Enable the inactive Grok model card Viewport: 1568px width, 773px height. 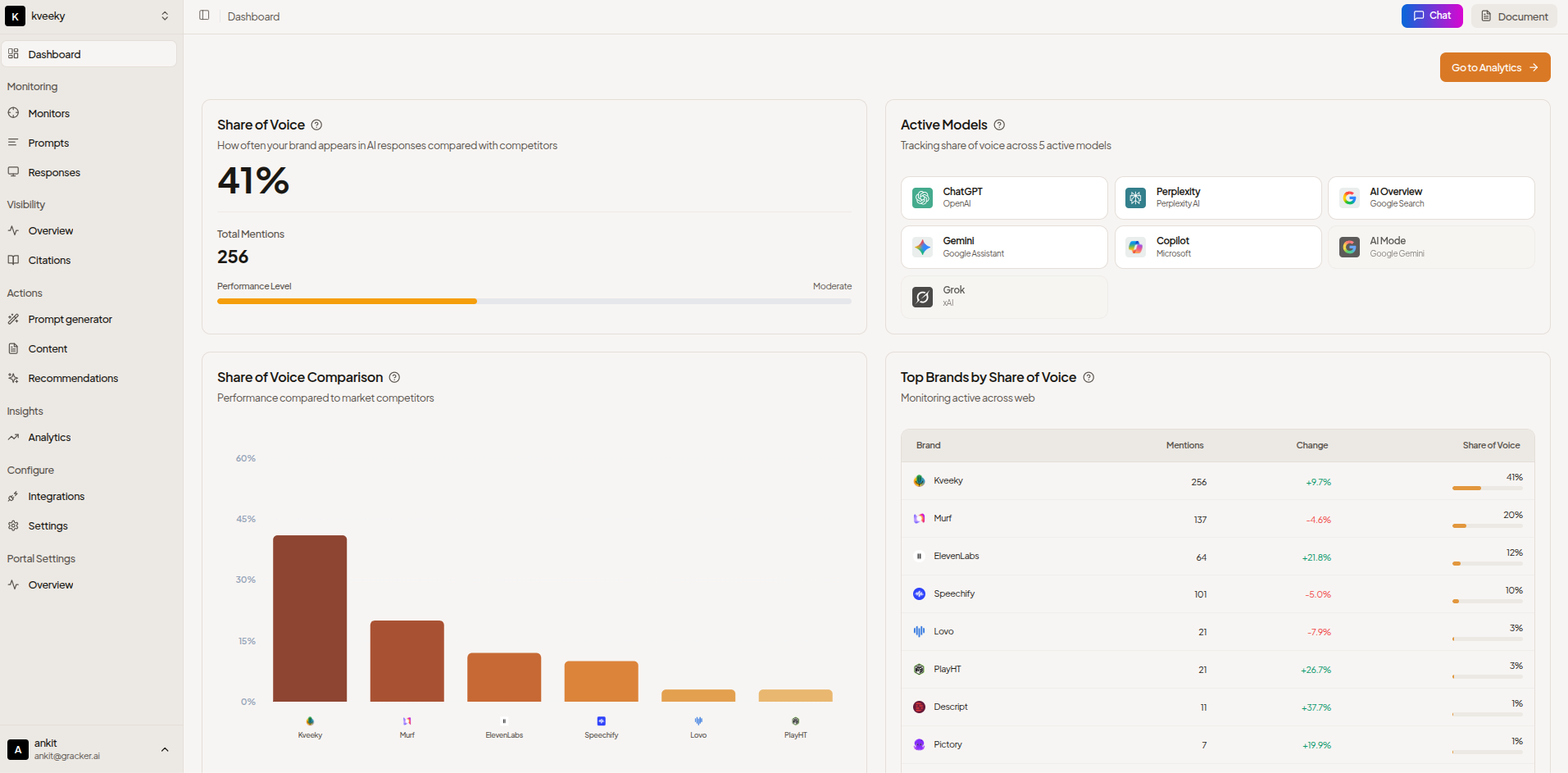[1004, 297]
